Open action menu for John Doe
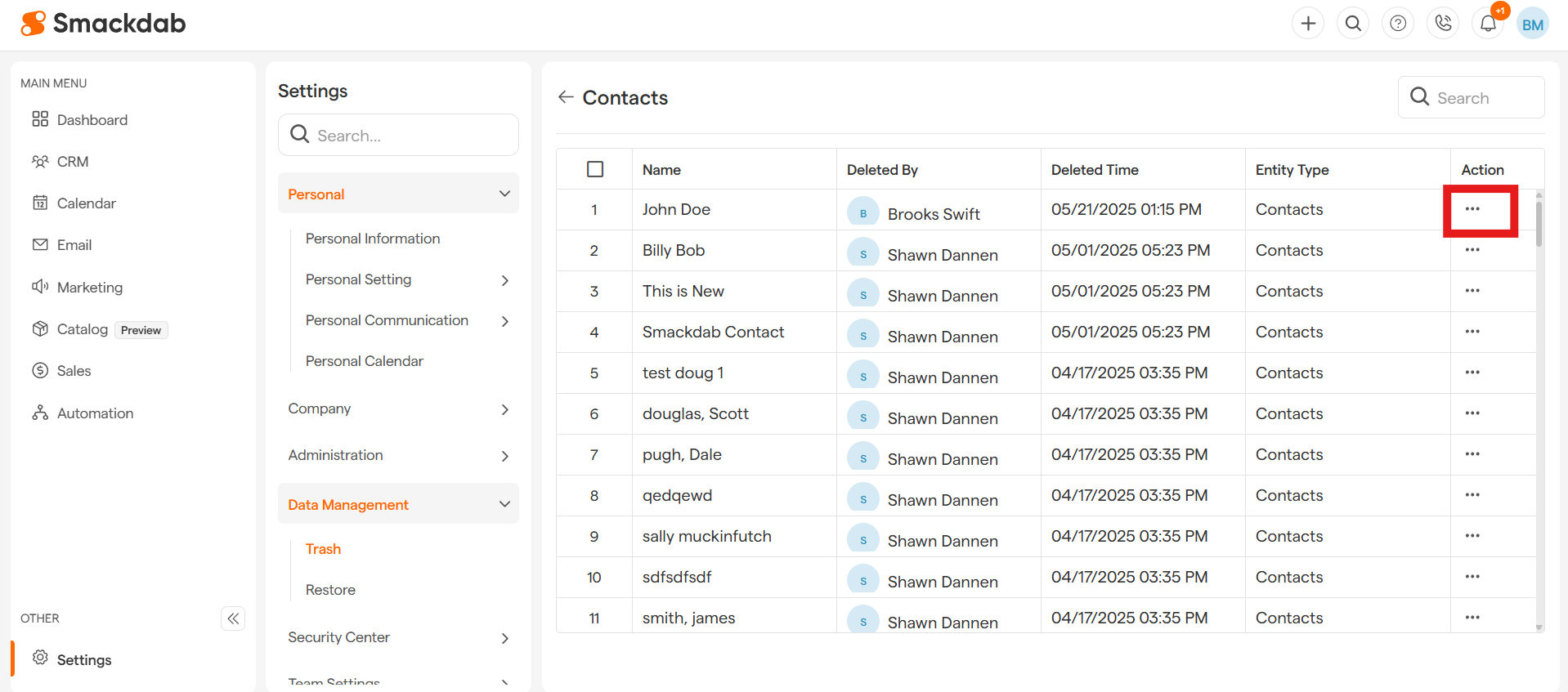1568x692 pixels. pos(1472,209)
